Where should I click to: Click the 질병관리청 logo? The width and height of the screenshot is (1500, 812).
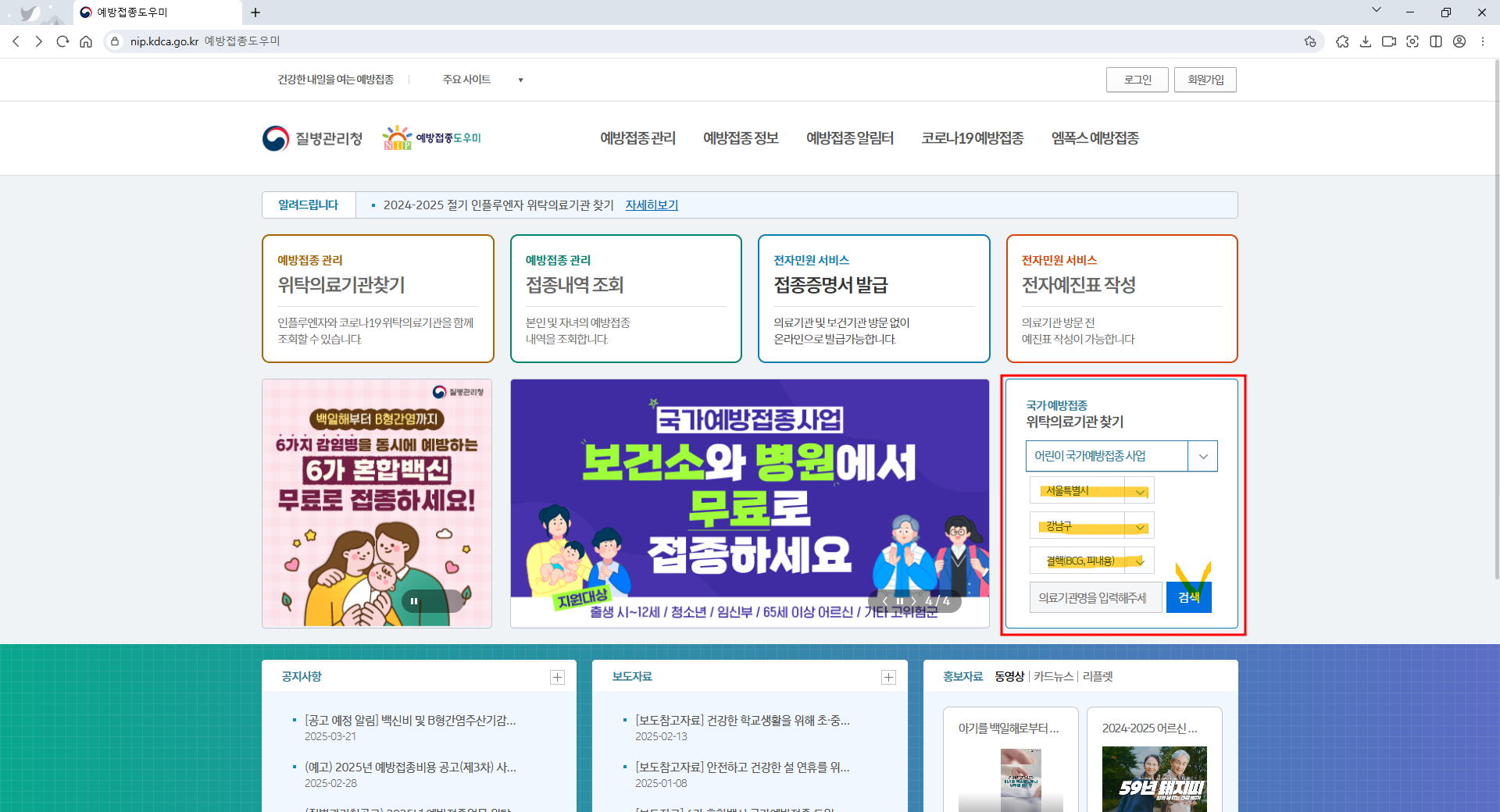(312, 138)
